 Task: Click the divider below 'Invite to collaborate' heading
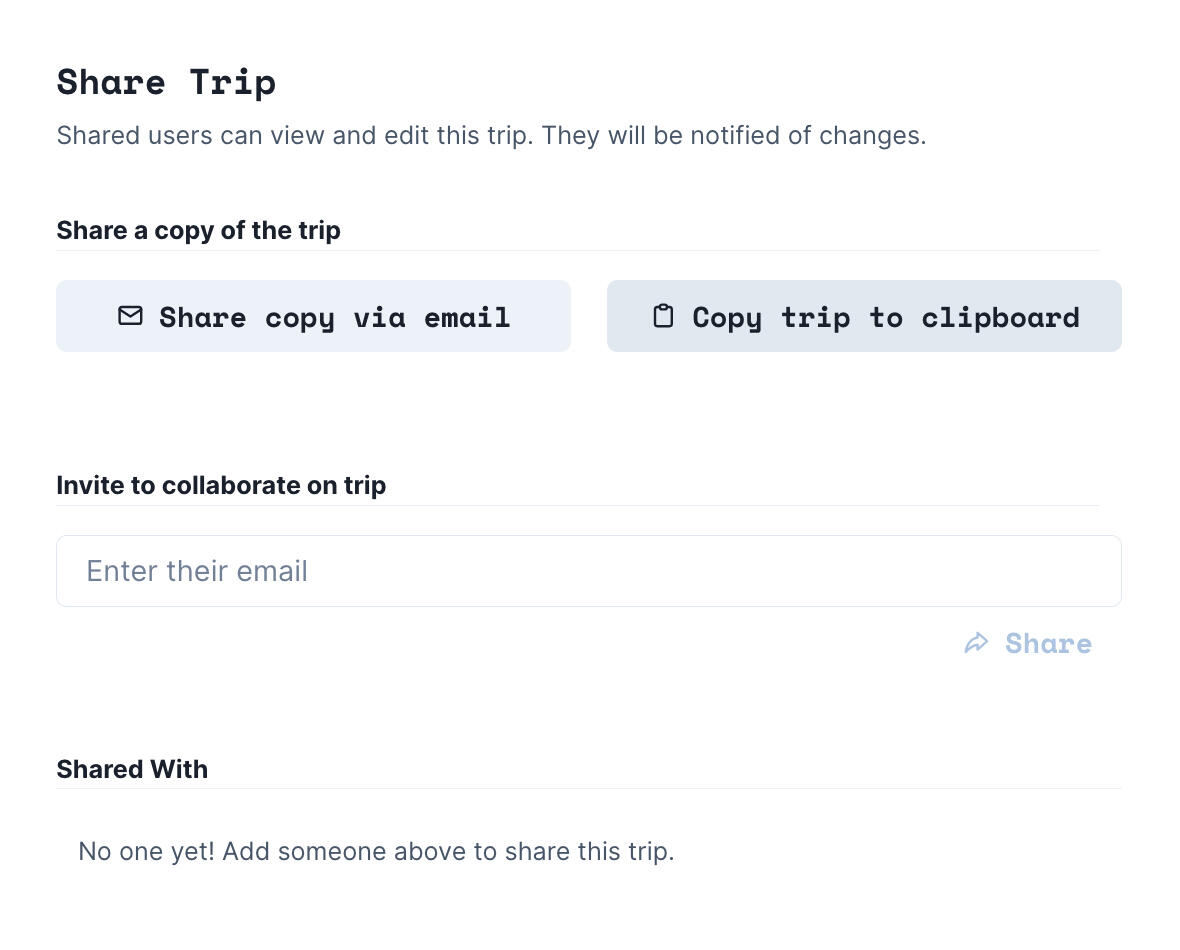click(x=578, y=505)
